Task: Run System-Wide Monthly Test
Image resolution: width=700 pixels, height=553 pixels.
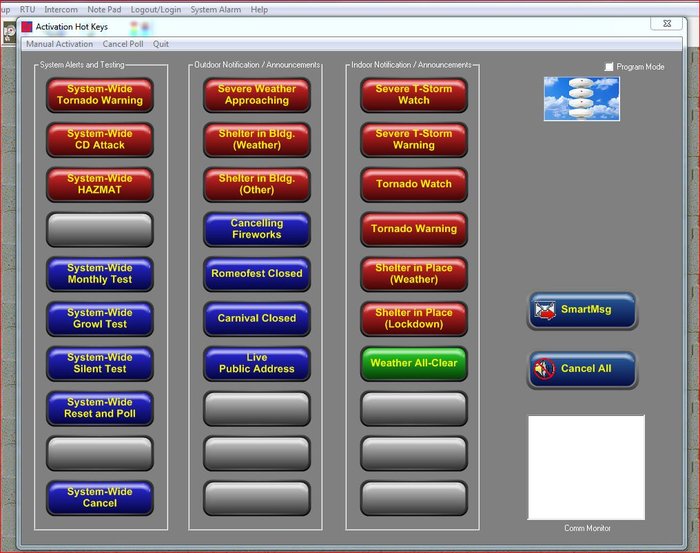Action: (x=100, y=274)
